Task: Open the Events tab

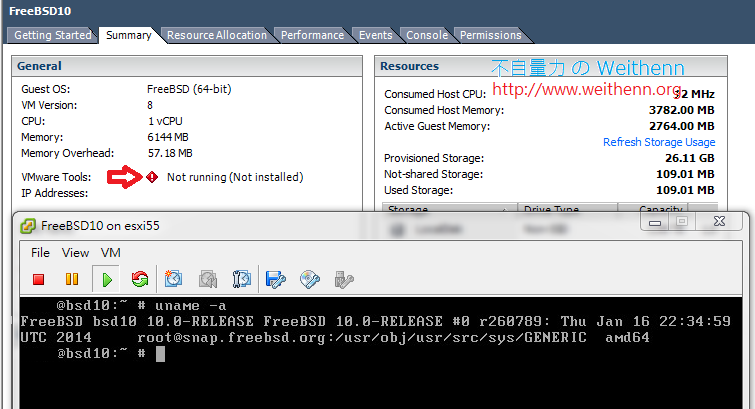Action: 376,35
